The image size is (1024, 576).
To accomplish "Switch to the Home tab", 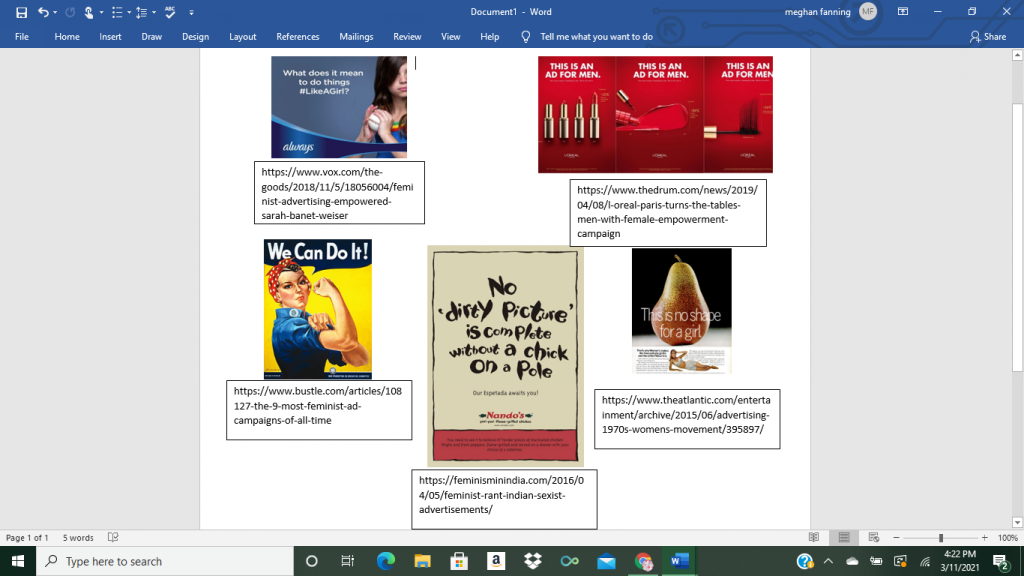I will [x=67, y=37].
